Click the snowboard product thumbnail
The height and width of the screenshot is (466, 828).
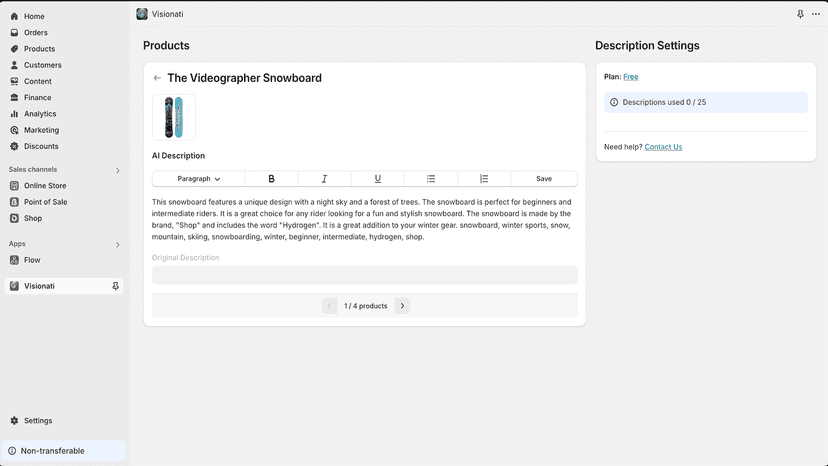[174, 117]
